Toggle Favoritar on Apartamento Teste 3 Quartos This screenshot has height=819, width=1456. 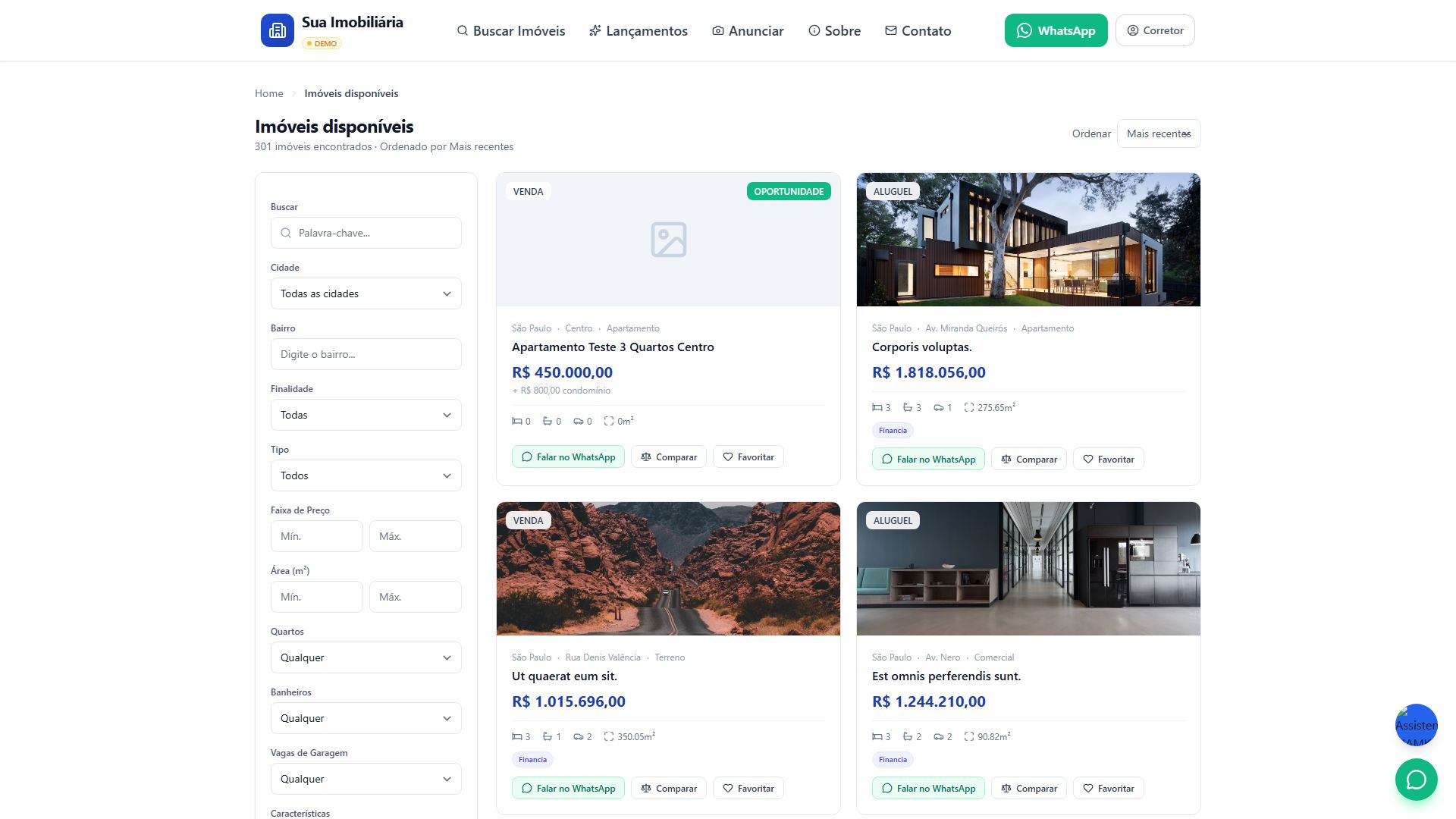click(x=748, y=457)
